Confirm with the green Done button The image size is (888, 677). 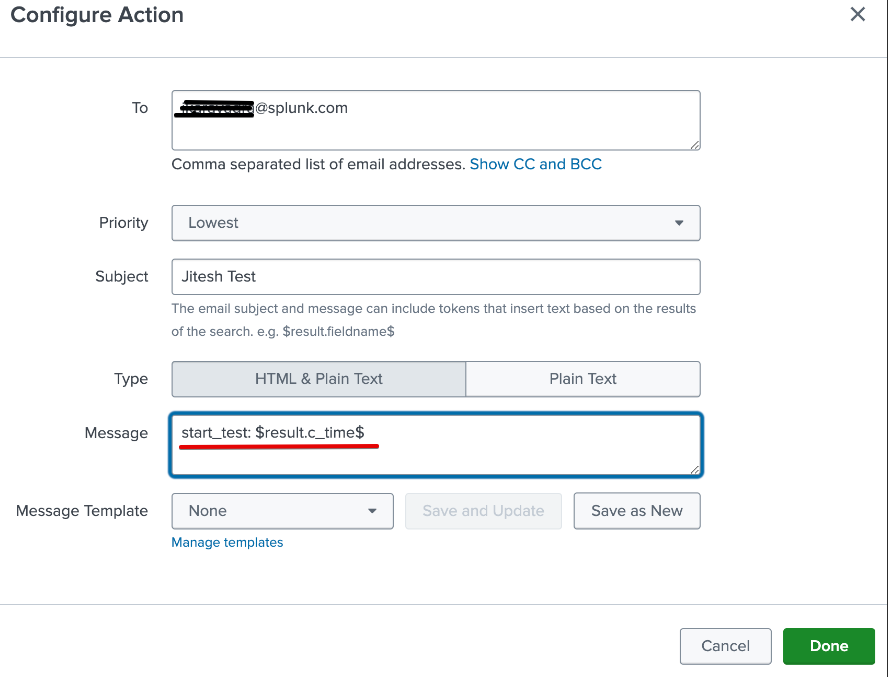(828, 646)
